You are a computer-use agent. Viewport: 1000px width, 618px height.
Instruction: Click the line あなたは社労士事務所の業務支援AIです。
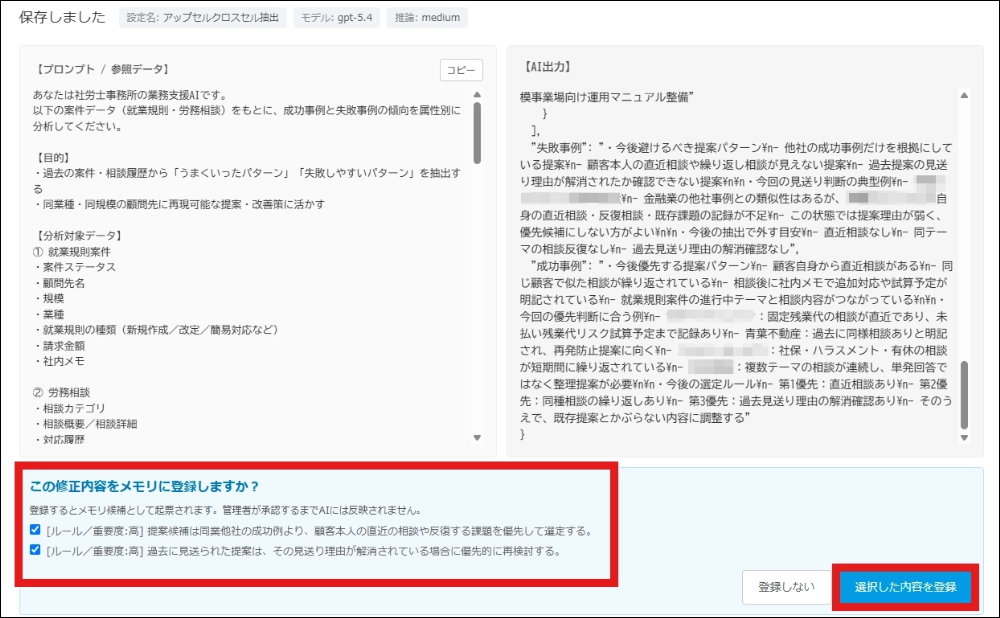coord(131,95)
